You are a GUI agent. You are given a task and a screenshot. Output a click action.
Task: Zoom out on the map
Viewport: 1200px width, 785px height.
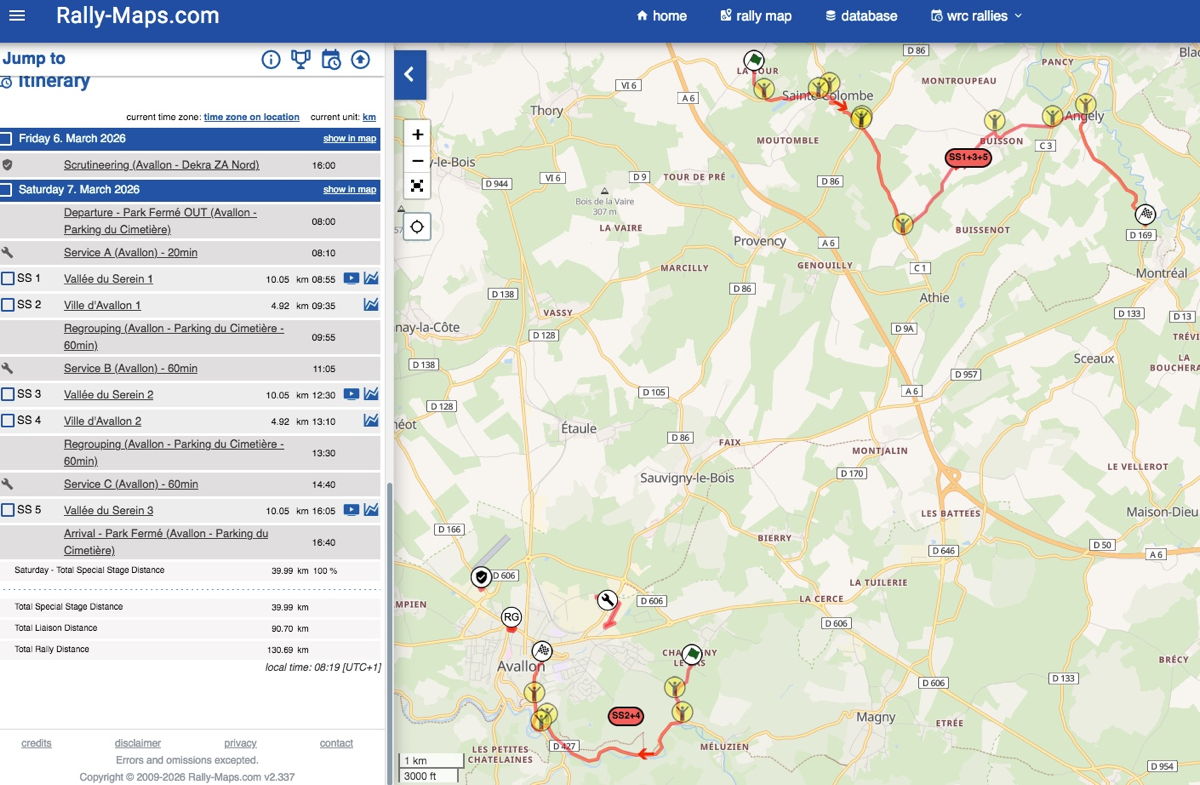417,160
